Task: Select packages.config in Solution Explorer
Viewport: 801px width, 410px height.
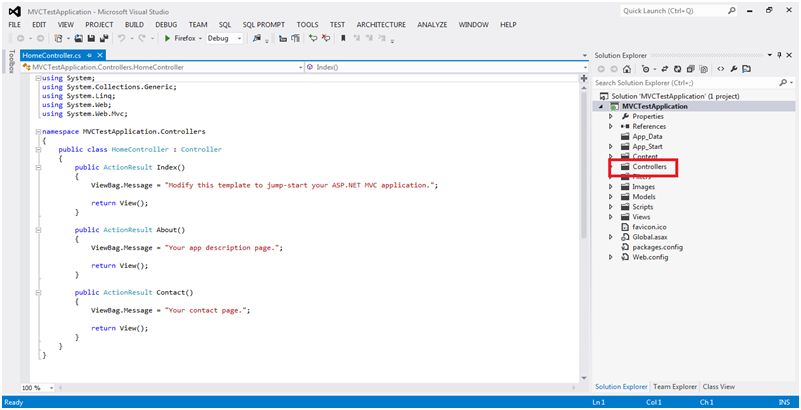Action: point(657,247)
